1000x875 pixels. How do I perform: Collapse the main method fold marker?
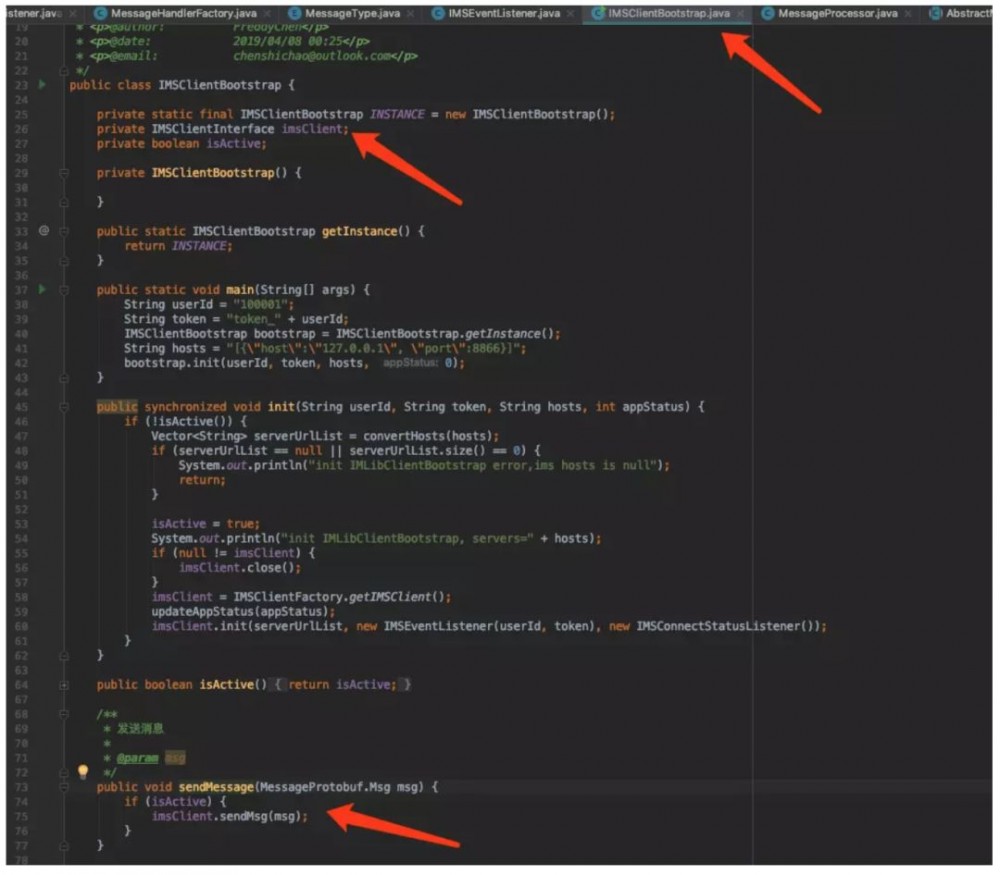point(64,290)
